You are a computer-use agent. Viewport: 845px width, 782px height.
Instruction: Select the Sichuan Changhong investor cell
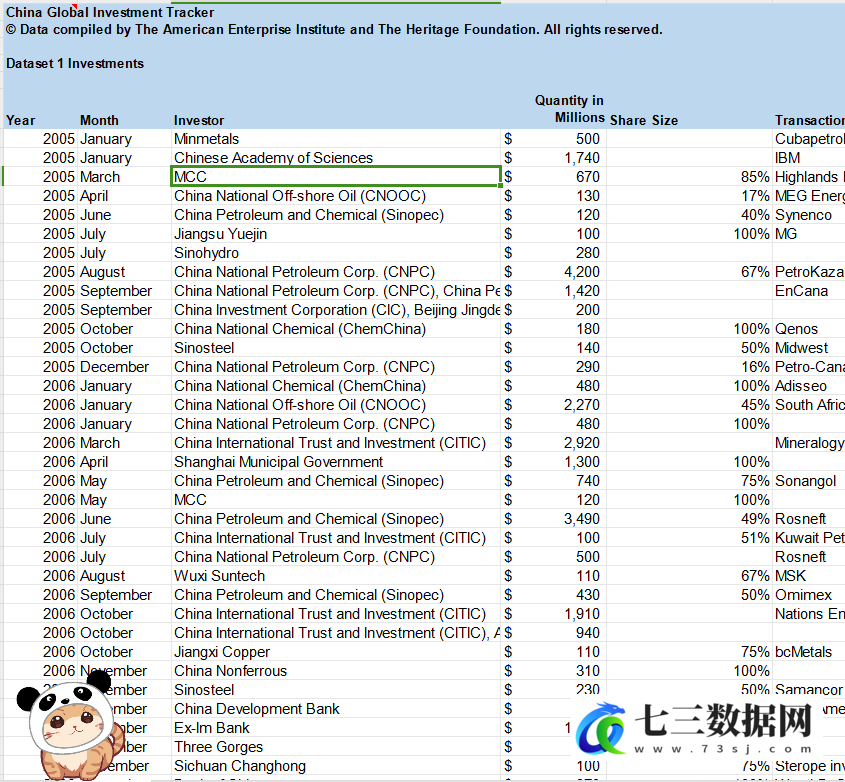[336, 766]
